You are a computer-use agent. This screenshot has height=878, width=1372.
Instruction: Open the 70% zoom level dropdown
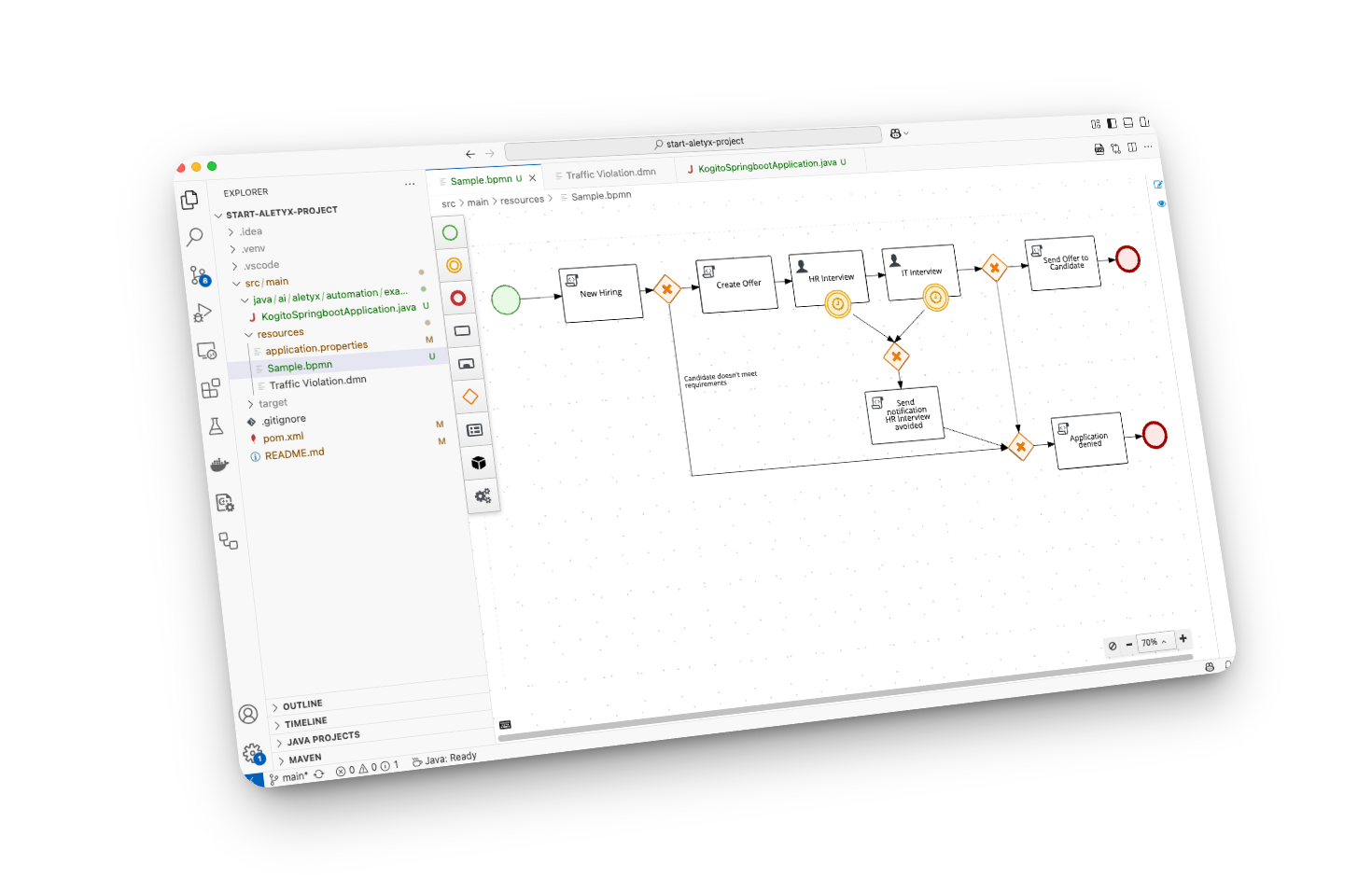[1154, 642]
